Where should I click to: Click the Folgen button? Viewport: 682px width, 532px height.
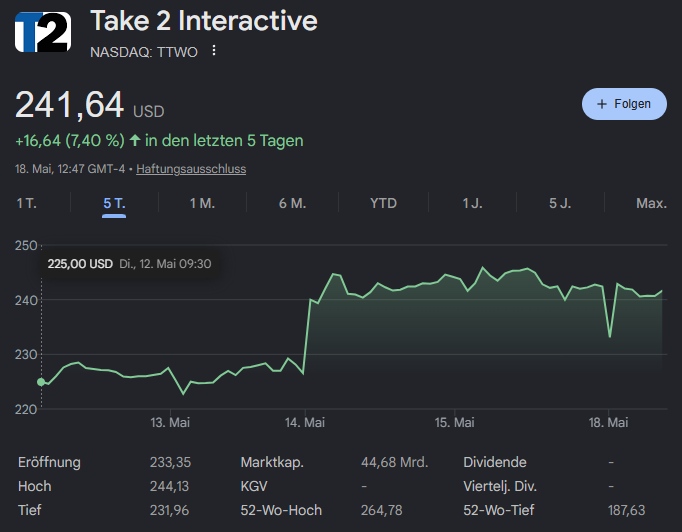click(624, 104)
